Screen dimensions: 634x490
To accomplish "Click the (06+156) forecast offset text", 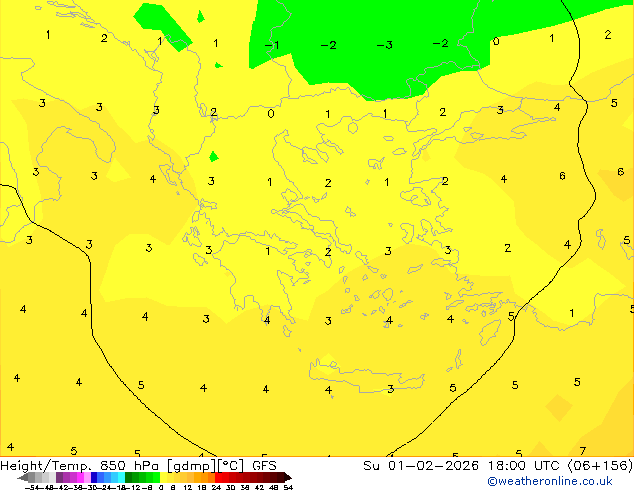I will 600,466.
